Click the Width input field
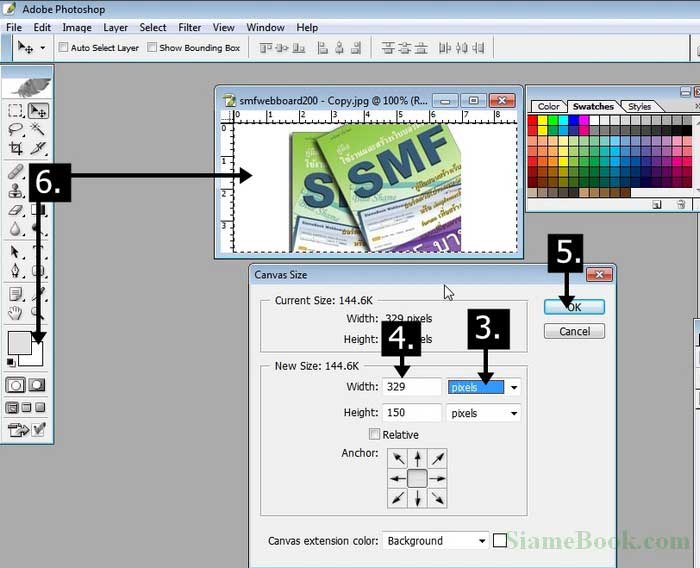 pyautogui.click(x=412, y=387)
